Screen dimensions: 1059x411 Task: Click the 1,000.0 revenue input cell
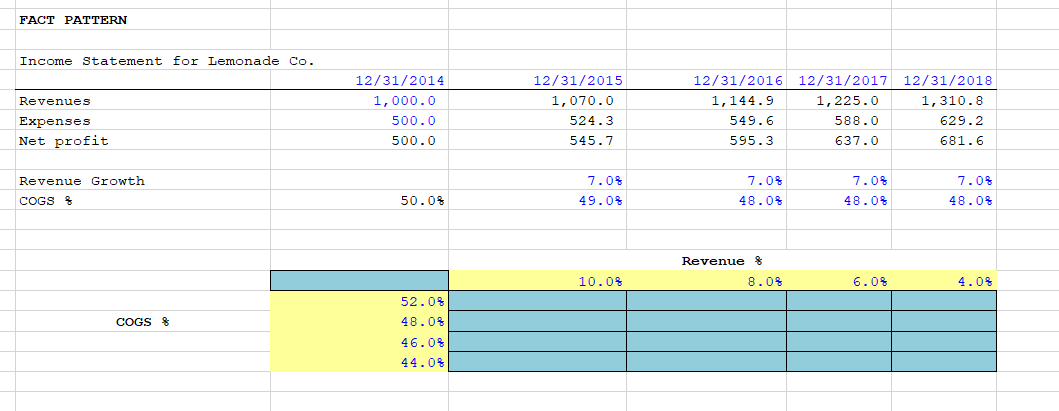click(x=359, y=101)
